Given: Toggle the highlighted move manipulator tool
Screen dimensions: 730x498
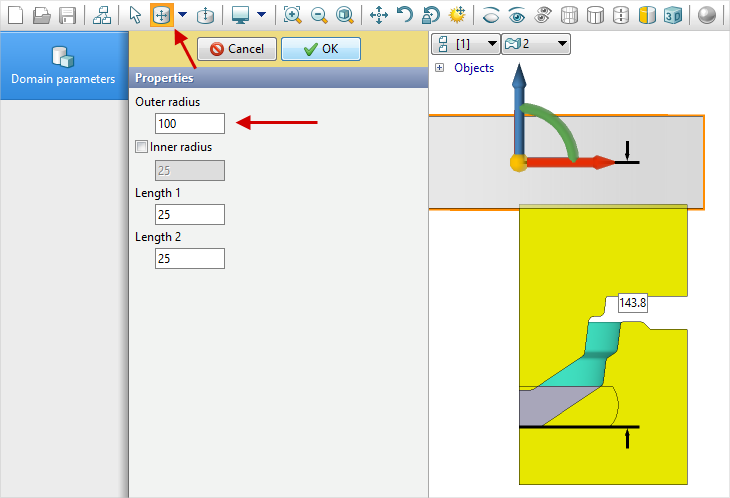Looking at the screenshot, I should pos(161,15).
